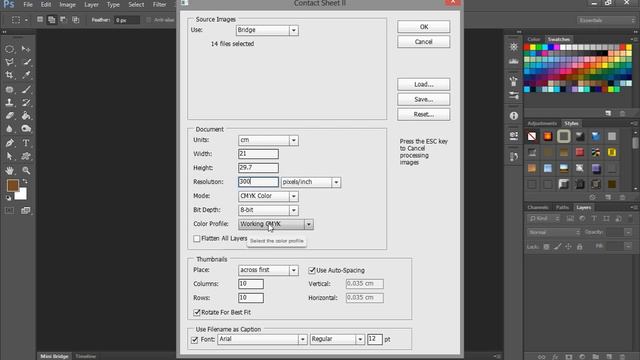The image size is (640, 360).
Task: Open the resolution unit dropdown pixels/inch
Action: tap(311, 182)
